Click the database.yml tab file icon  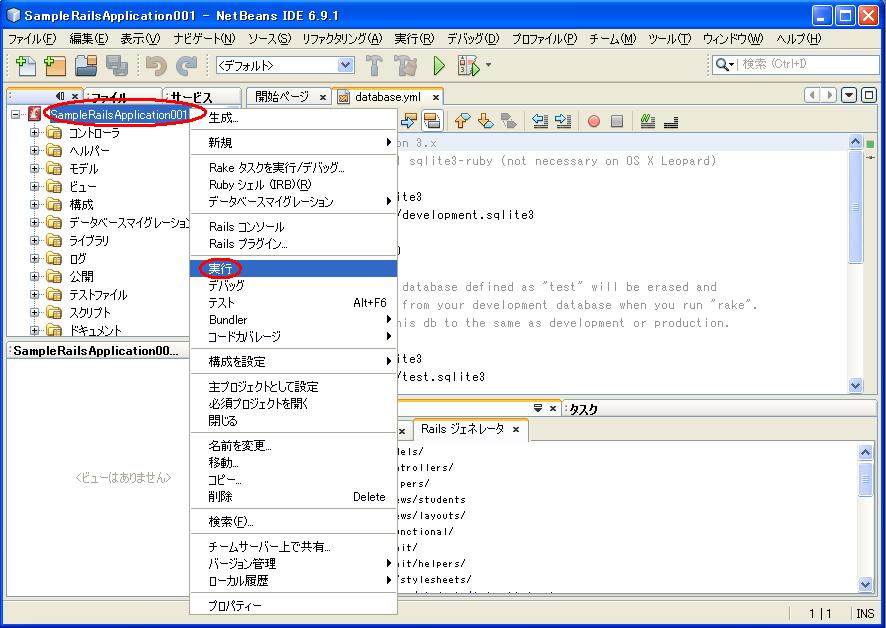point(343,97)
